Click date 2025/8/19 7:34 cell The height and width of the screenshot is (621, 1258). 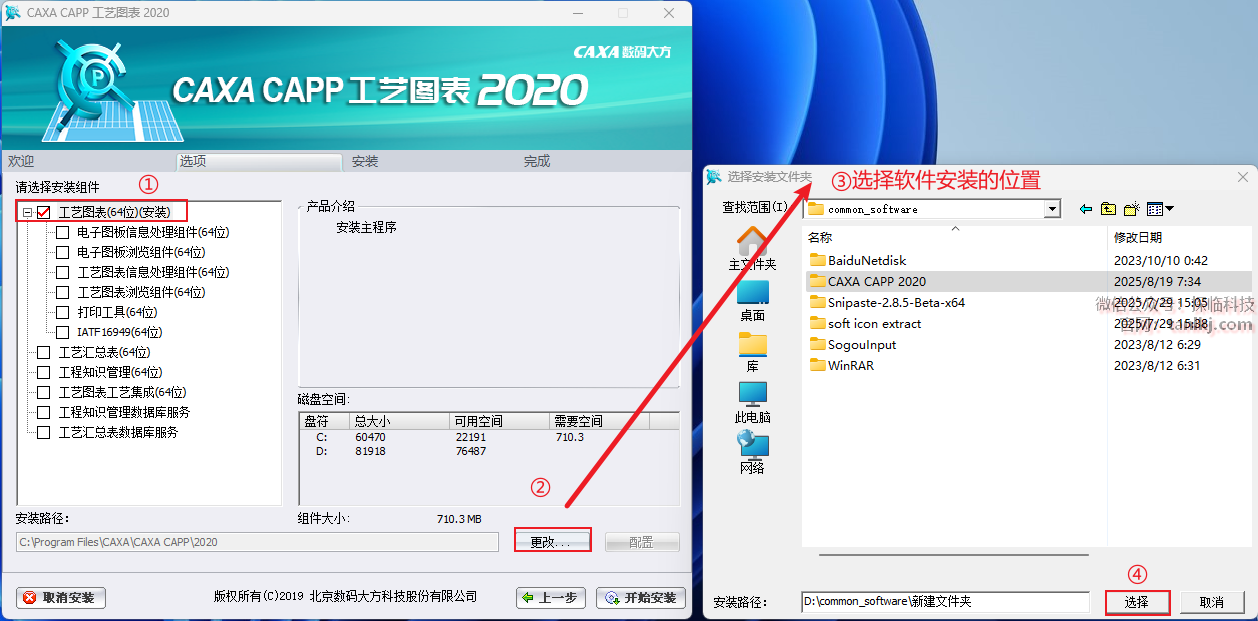click(1158, 281)
